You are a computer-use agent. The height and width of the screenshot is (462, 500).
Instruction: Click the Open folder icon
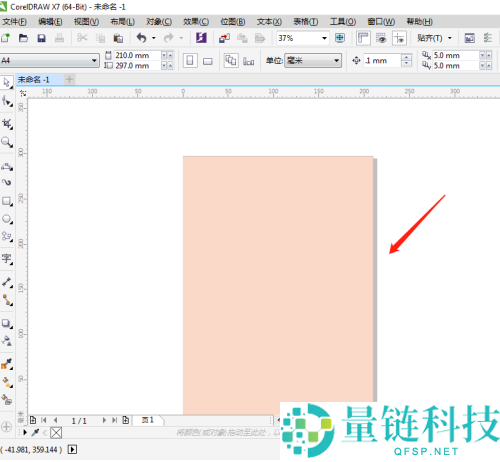[x=23, y=38]
